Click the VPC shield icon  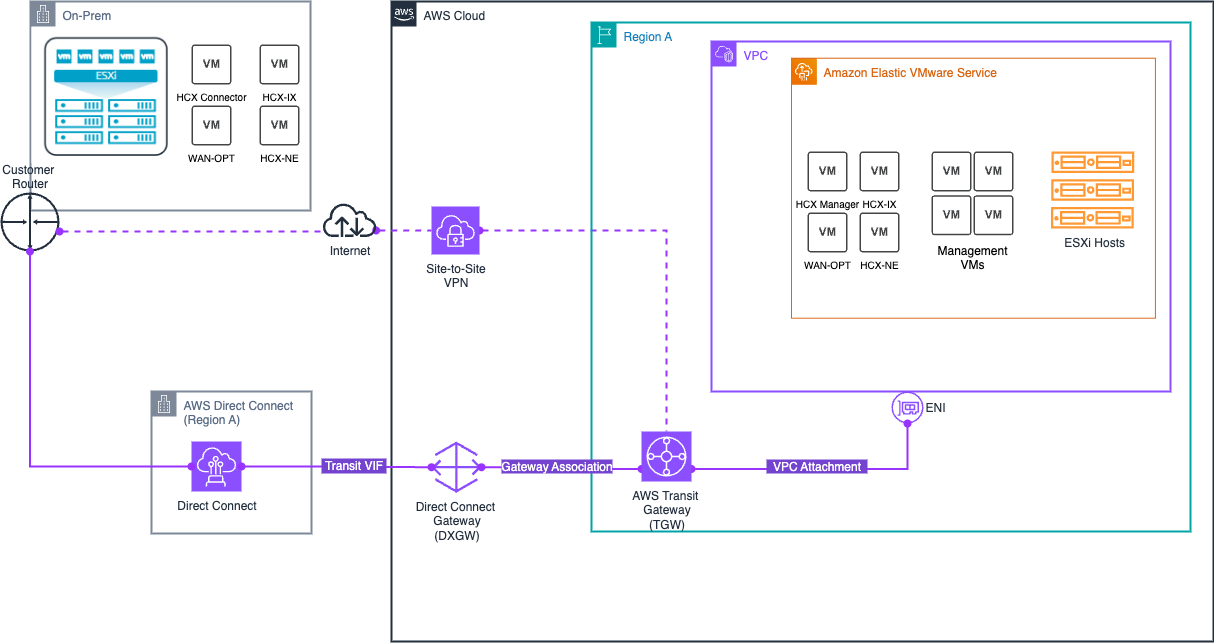coord(723,54)
